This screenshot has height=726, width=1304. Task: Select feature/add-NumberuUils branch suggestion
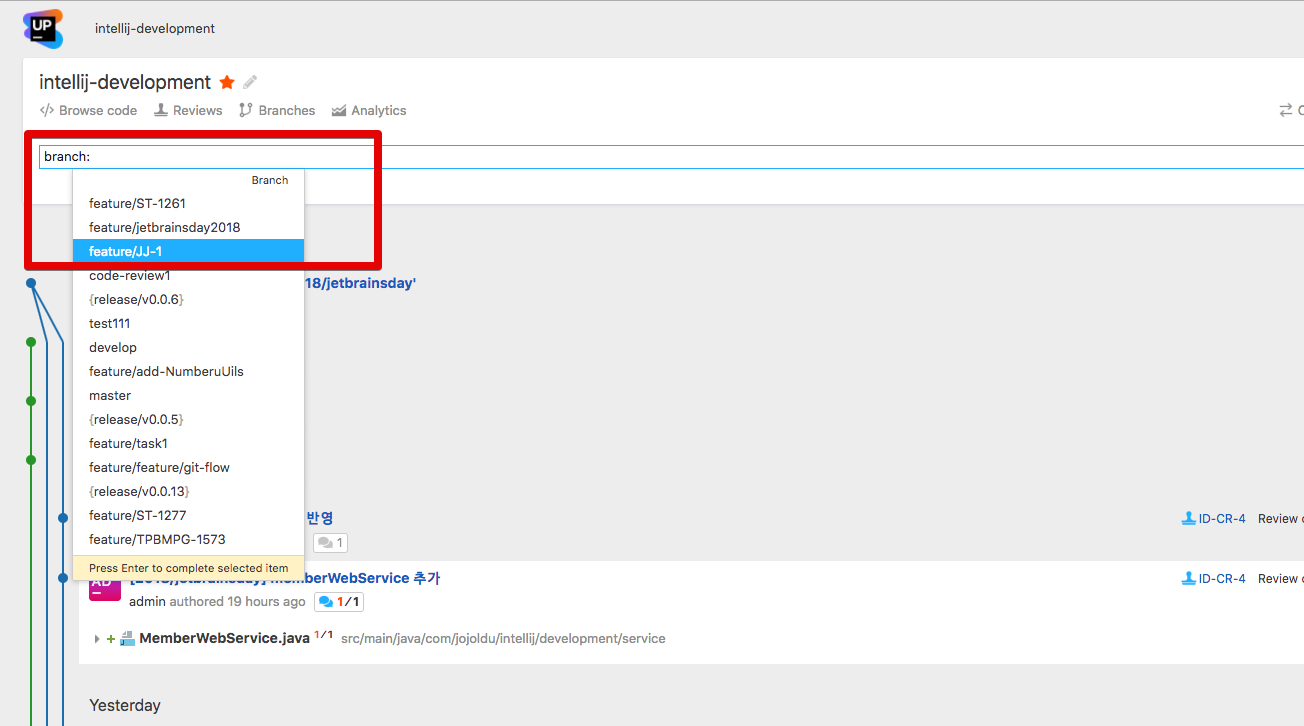(188, 371)
